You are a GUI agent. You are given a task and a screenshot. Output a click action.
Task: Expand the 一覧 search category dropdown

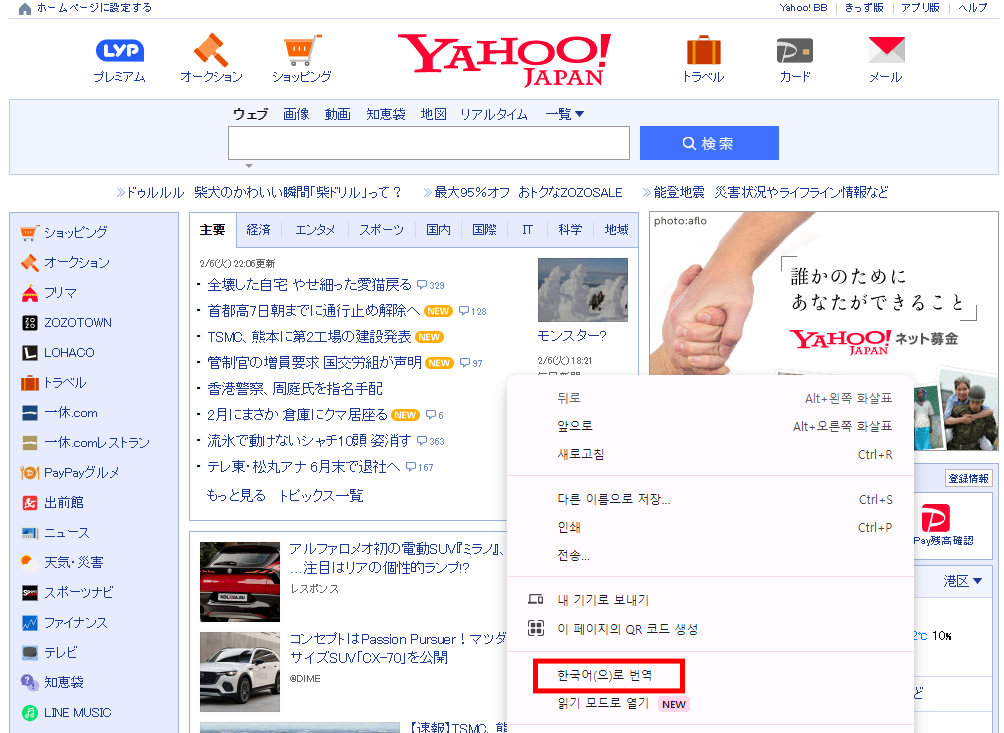pos(565,114)
